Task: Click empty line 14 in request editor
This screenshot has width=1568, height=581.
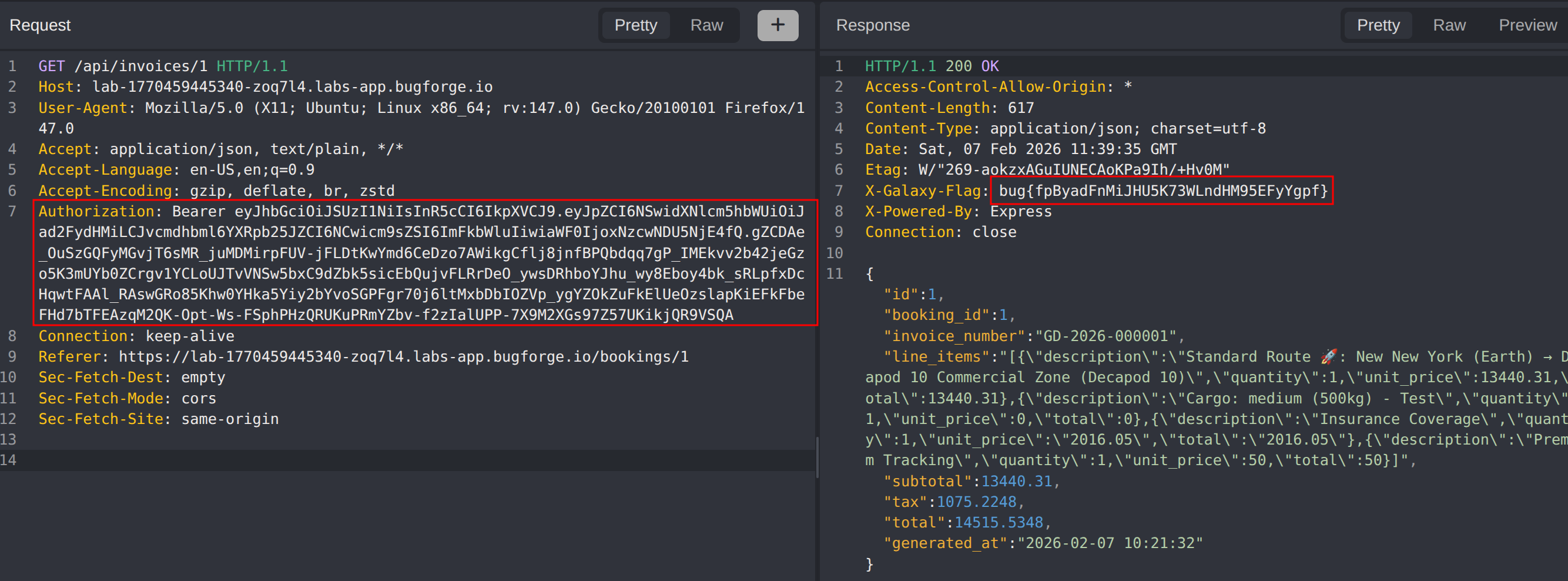Action: (x=365, y=460)
